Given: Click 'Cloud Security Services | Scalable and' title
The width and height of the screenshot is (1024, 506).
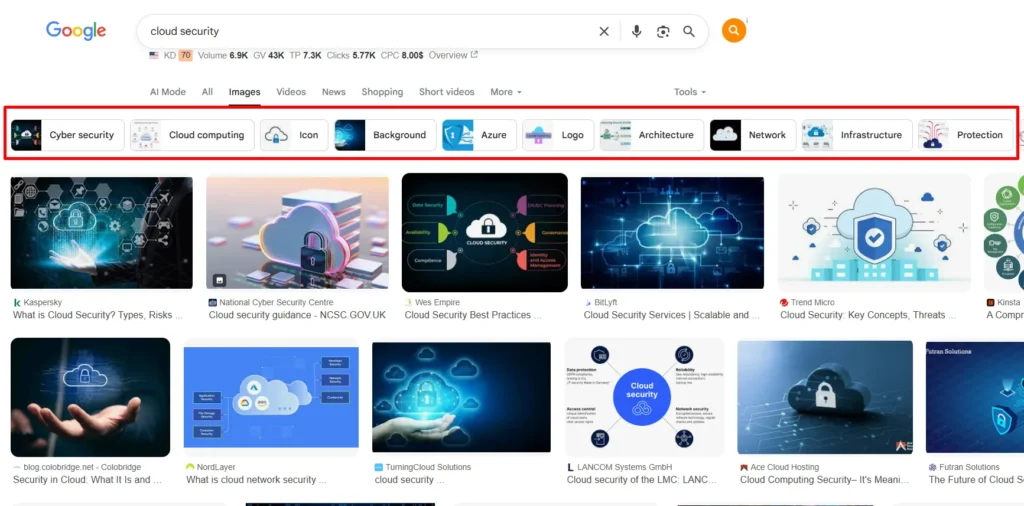Looking at the screenshot, I should (x=671, y=315).
